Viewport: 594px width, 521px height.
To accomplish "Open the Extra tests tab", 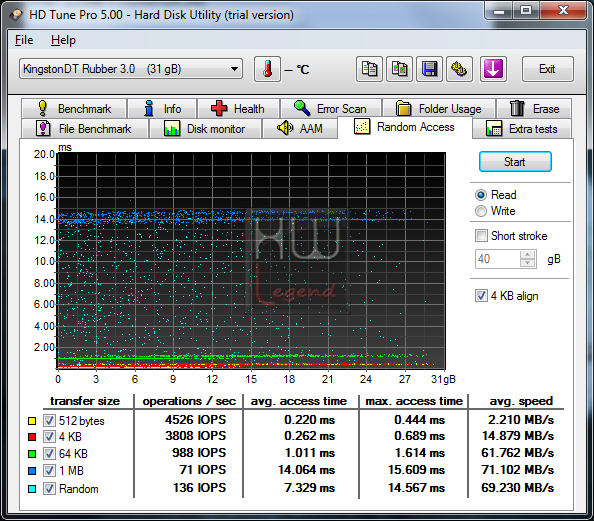I will click(x=522, y=128).
